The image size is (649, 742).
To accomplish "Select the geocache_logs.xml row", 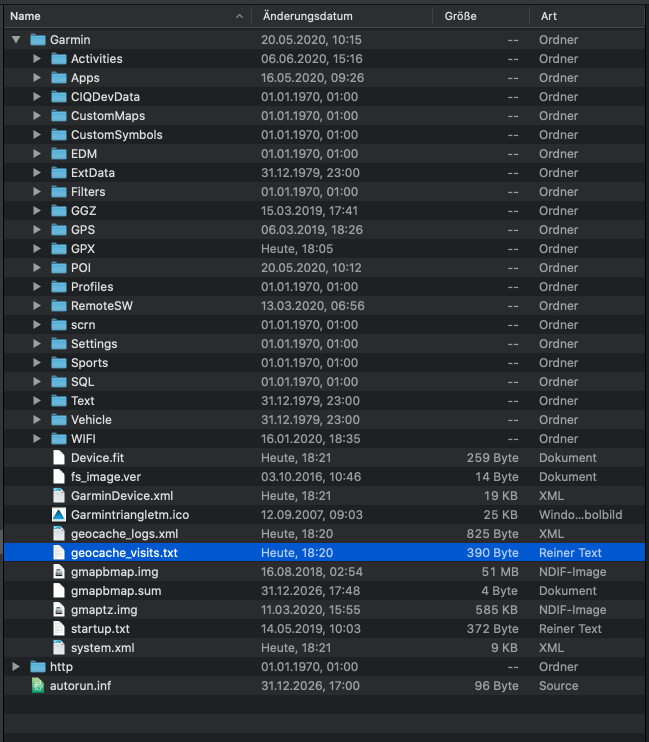I will [x=324, y=534].
